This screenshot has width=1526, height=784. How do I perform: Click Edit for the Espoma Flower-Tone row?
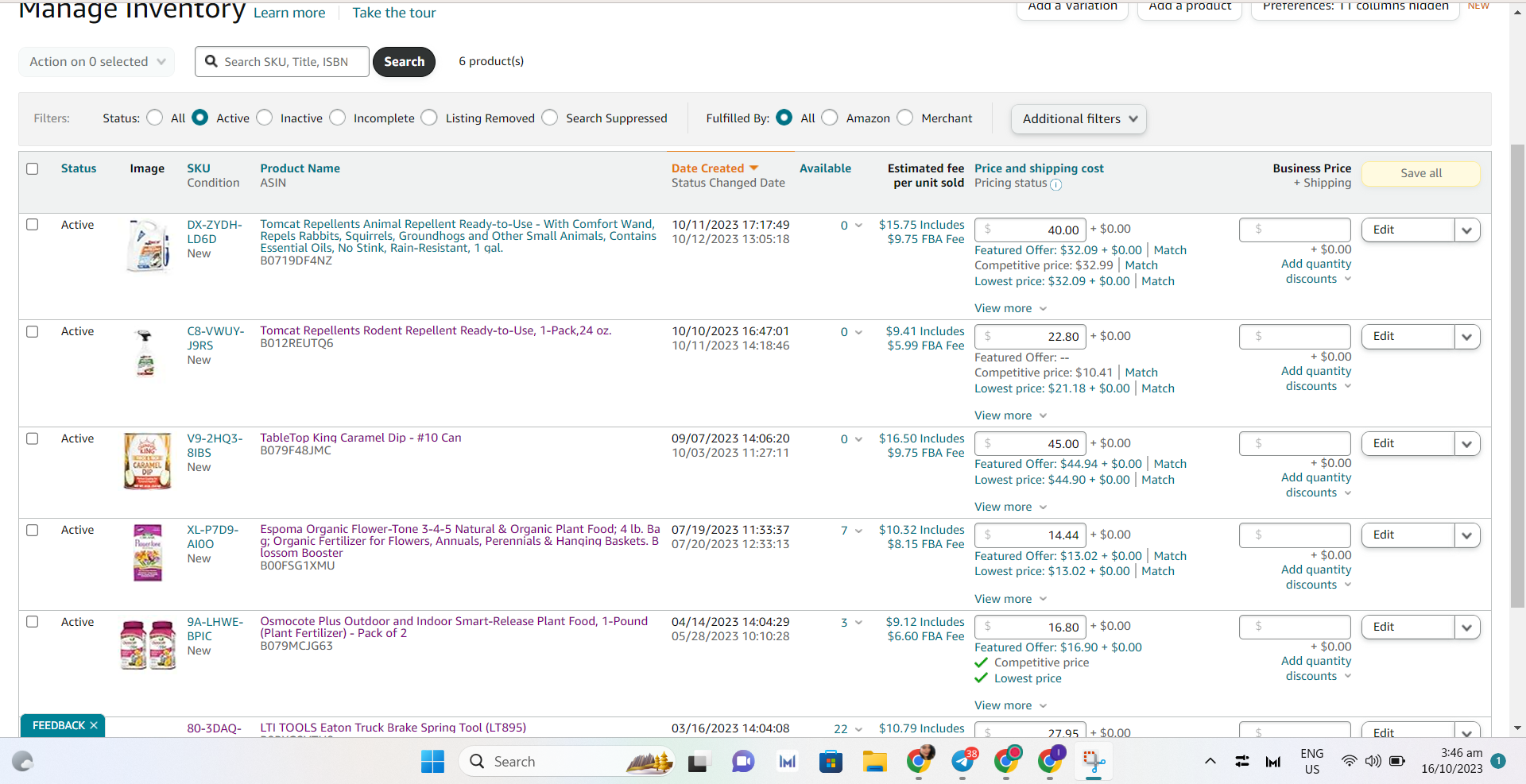pos(1408,535)
